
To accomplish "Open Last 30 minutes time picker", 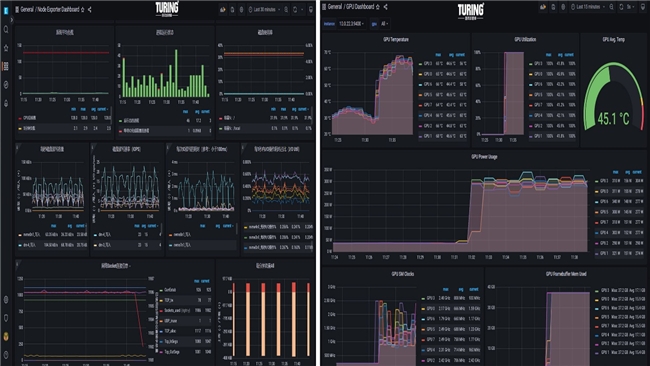I will 264,9.
